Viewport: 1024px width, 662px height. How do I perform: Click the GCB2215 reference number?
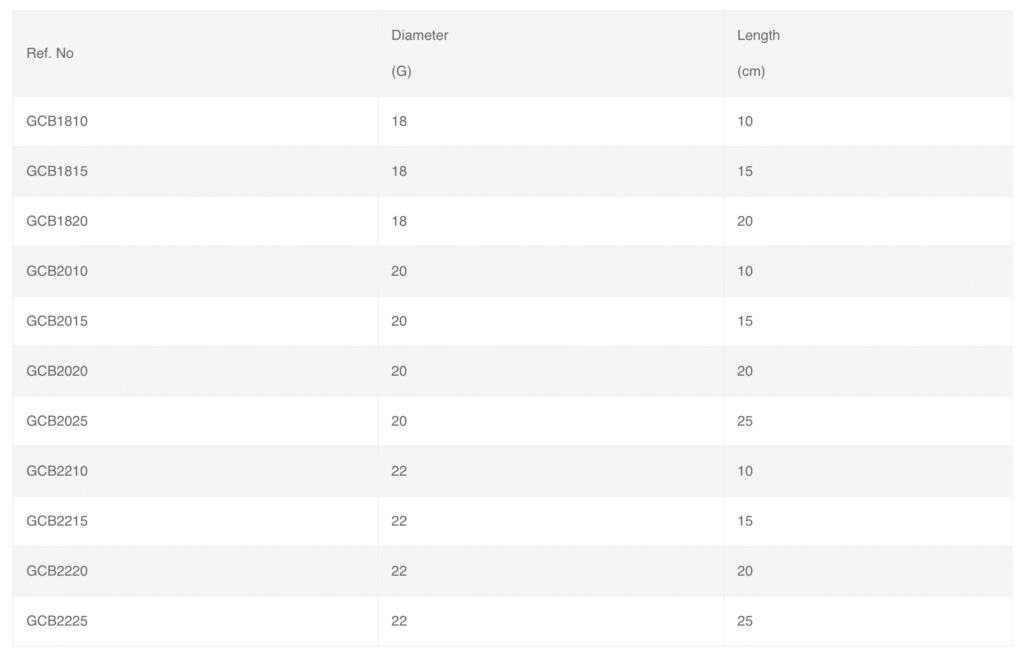pos(57,521)
